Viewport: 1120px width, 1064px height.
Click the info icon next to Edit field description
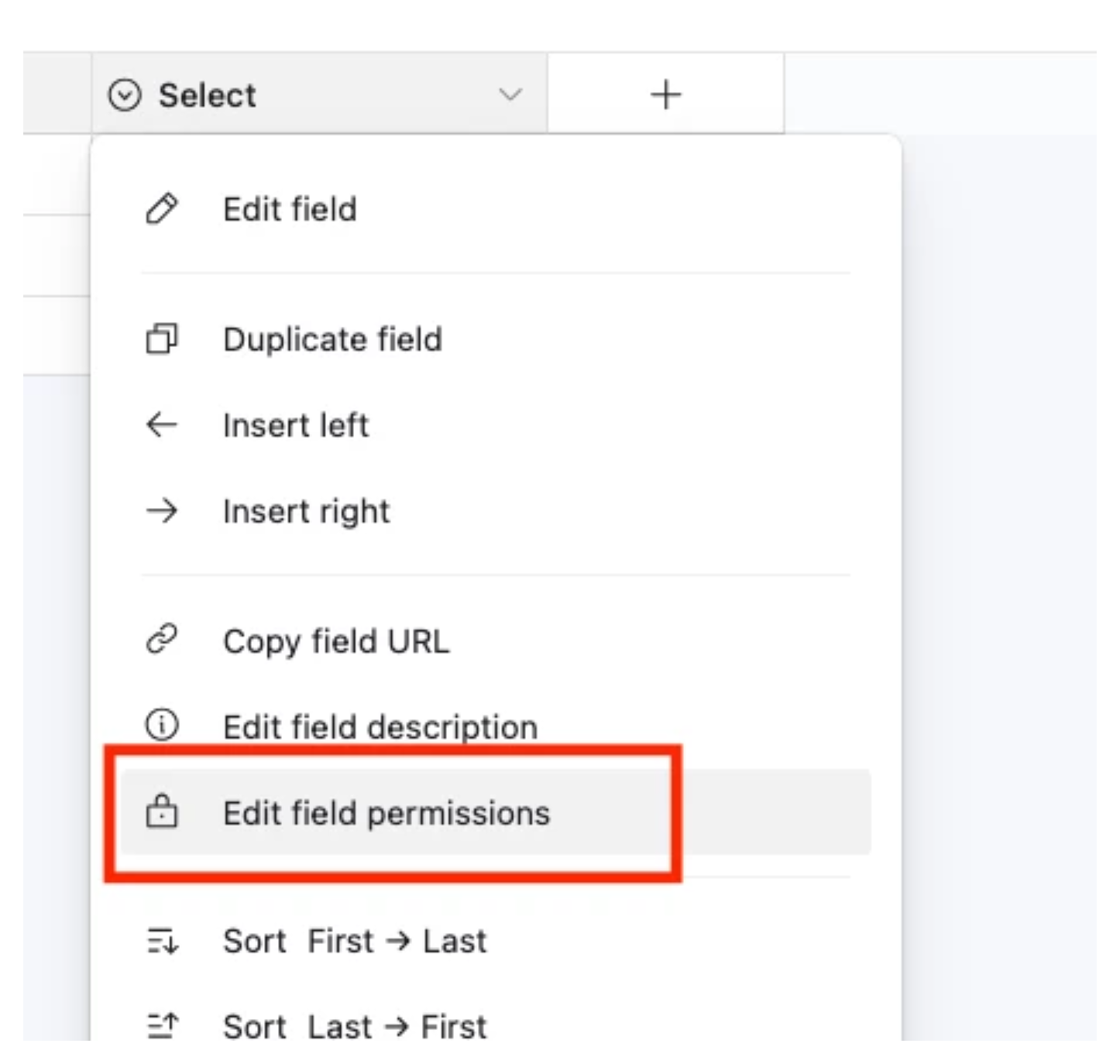(x=161, y=726)
